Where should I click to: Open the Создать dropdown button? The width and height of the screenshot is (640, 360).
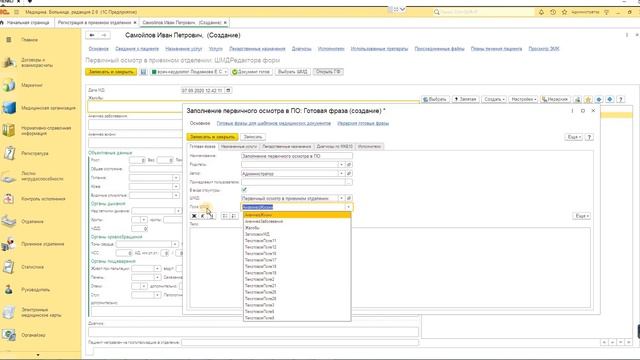494,99
